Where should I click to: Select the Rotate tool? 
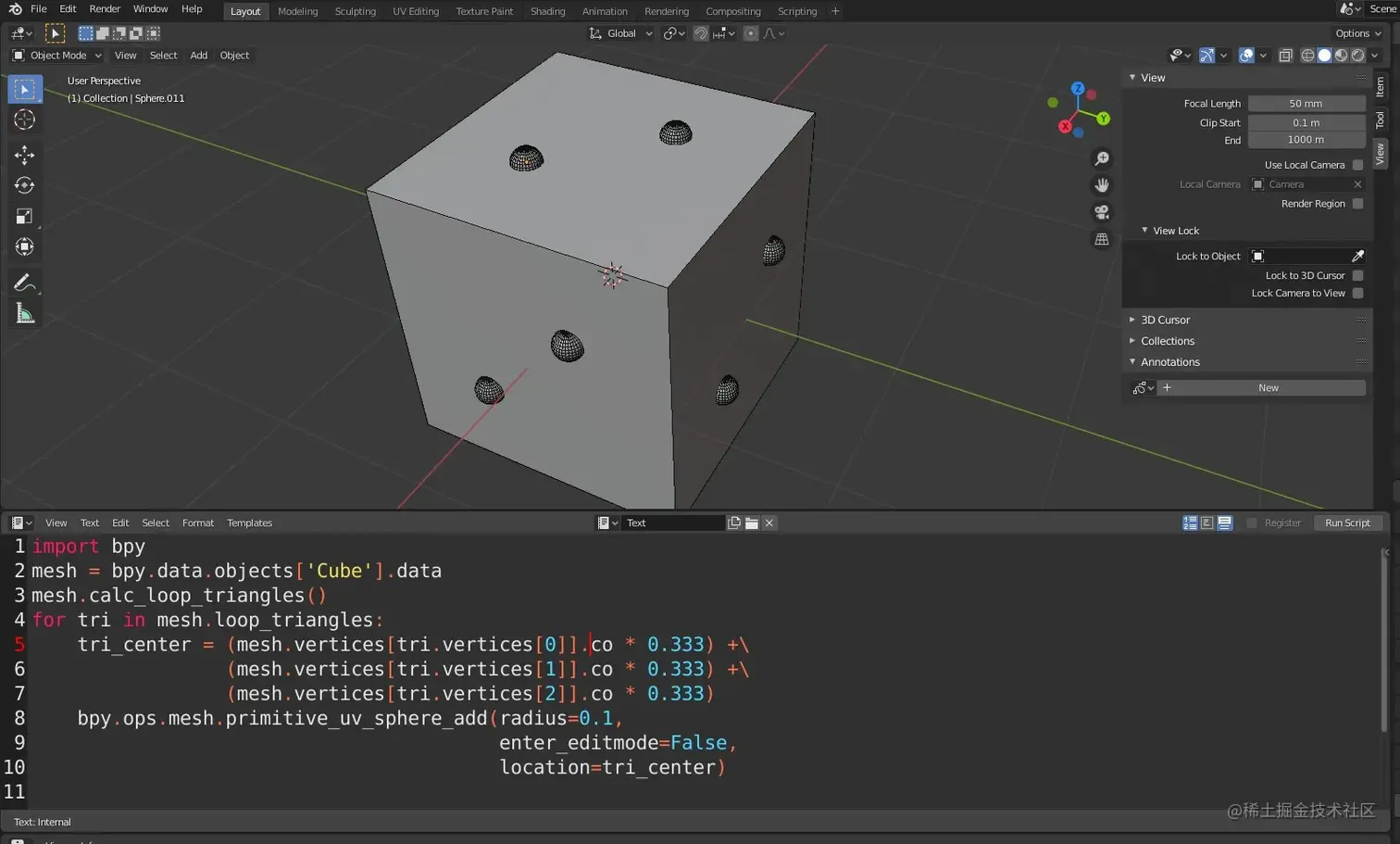[25, 185]
